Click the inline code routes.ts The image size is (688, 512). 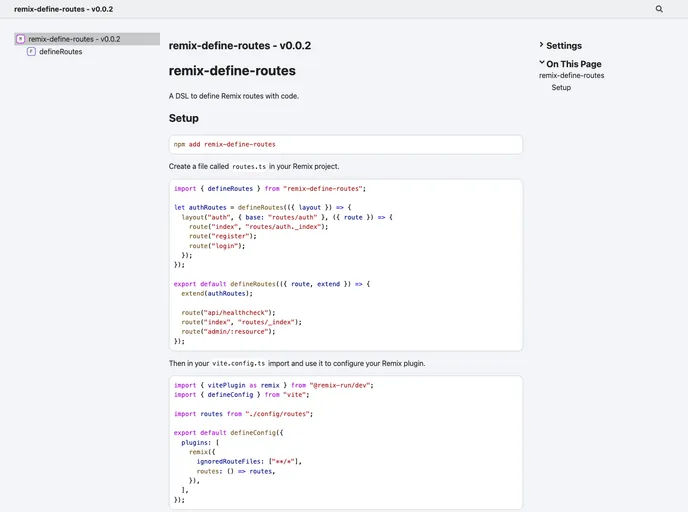(x=249, y=167)
